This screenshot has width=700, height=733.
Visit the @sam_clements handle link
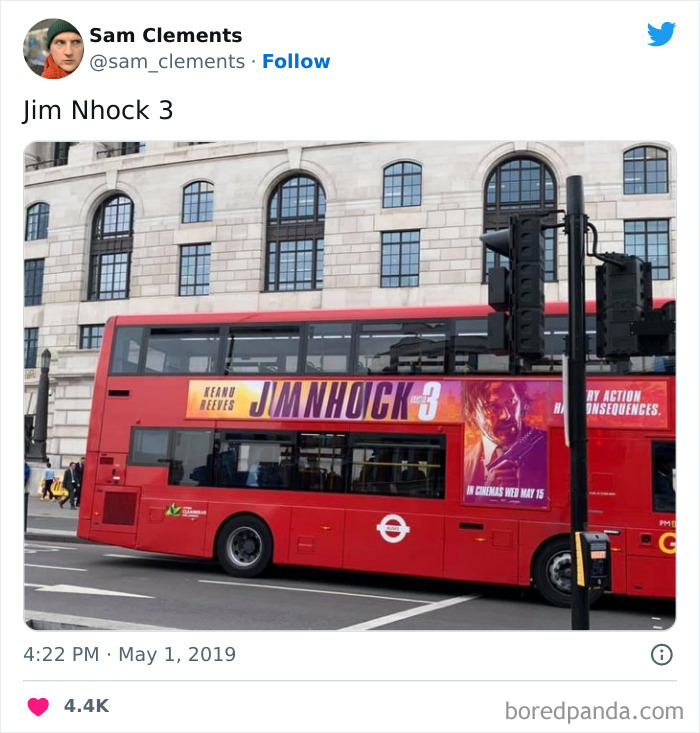[x=167, y=62]
